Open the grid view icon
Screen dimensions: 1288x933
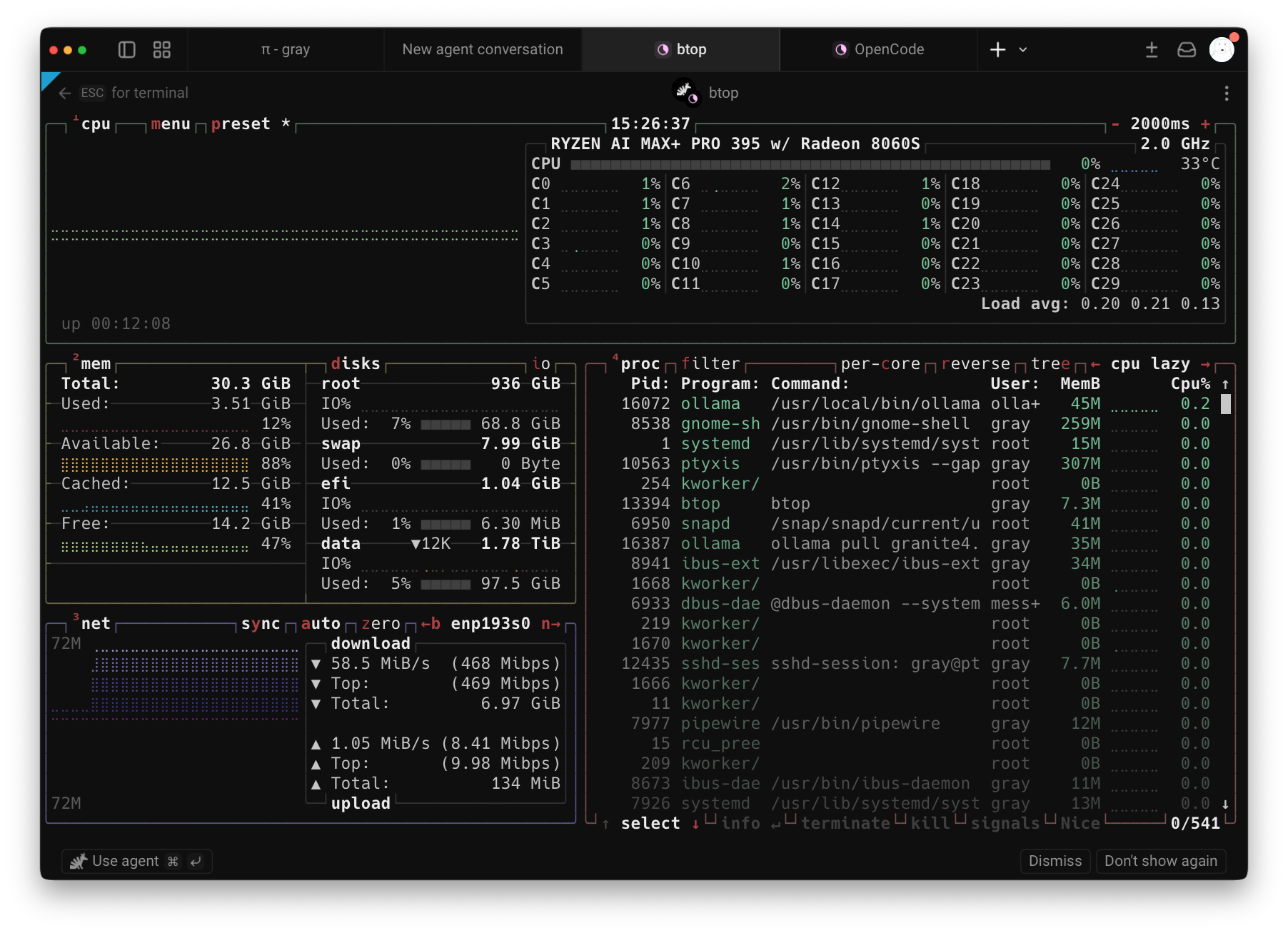tap(162, 49)
